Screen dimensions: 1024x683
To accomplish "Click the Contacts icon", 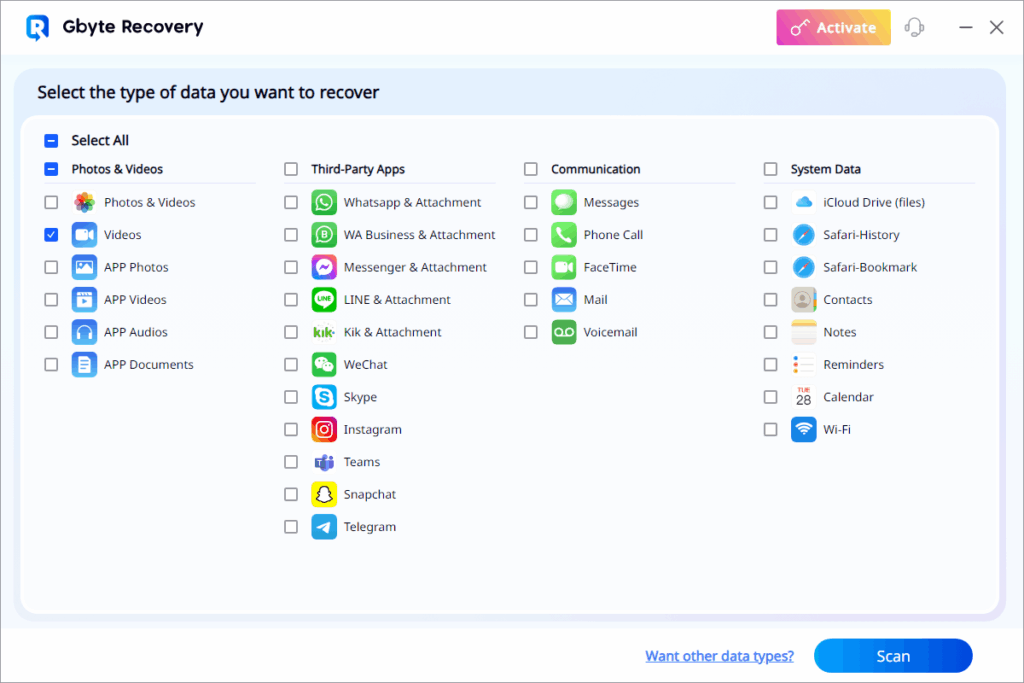I will 803,300.
